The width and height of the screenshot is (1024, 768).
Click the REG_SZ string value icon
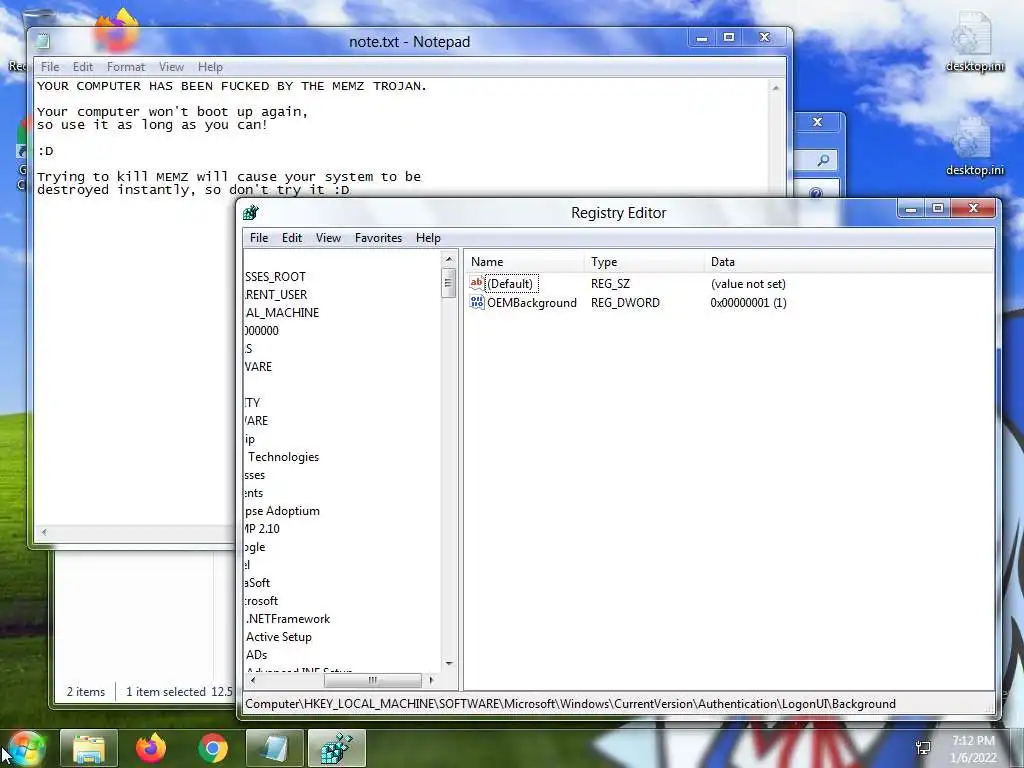477,283
